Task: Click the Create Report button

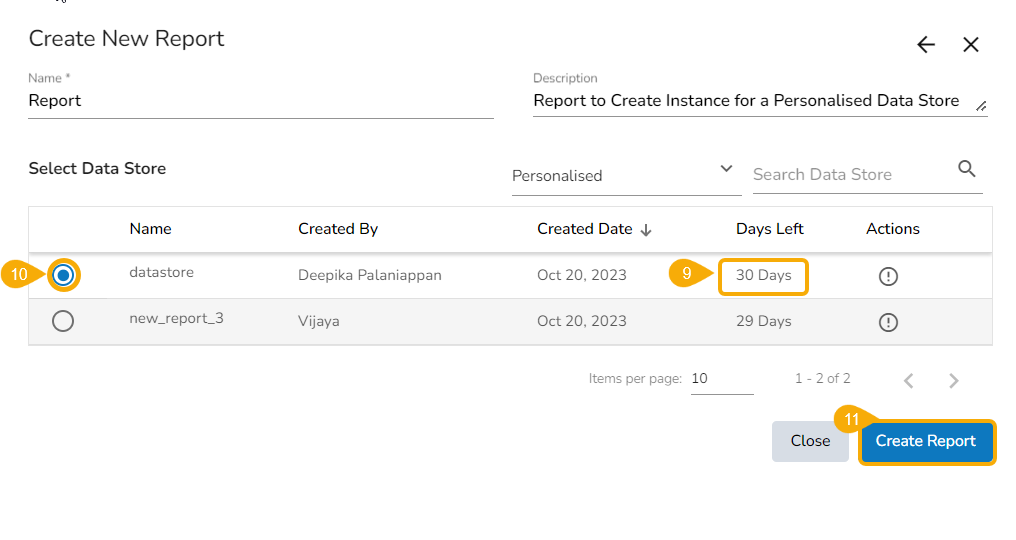Action: click(926, 441)
